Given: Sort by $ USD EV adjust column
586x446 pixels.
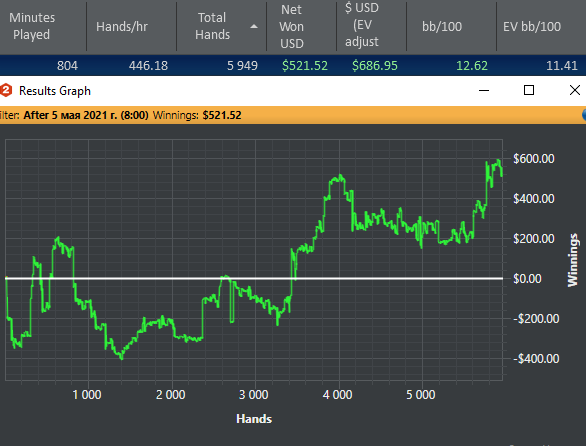Looking at the screenshot, I should coord(362,25).
